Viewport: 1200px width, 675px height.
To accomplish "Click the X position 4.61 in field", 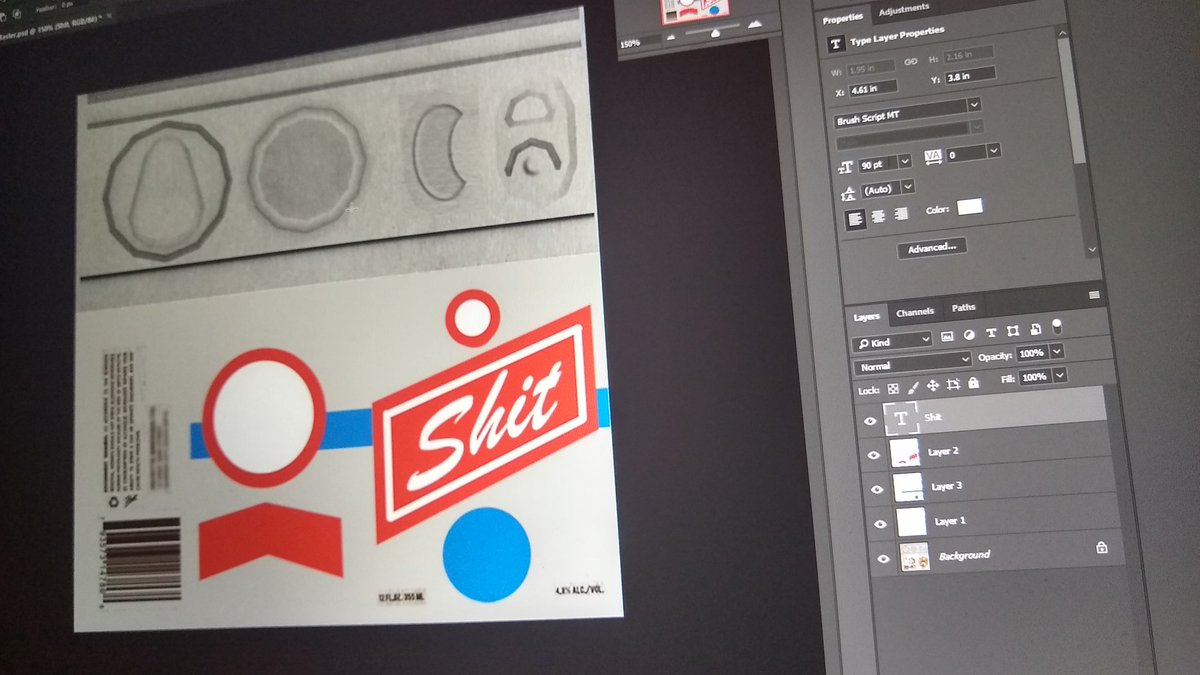I will [873, 89].
